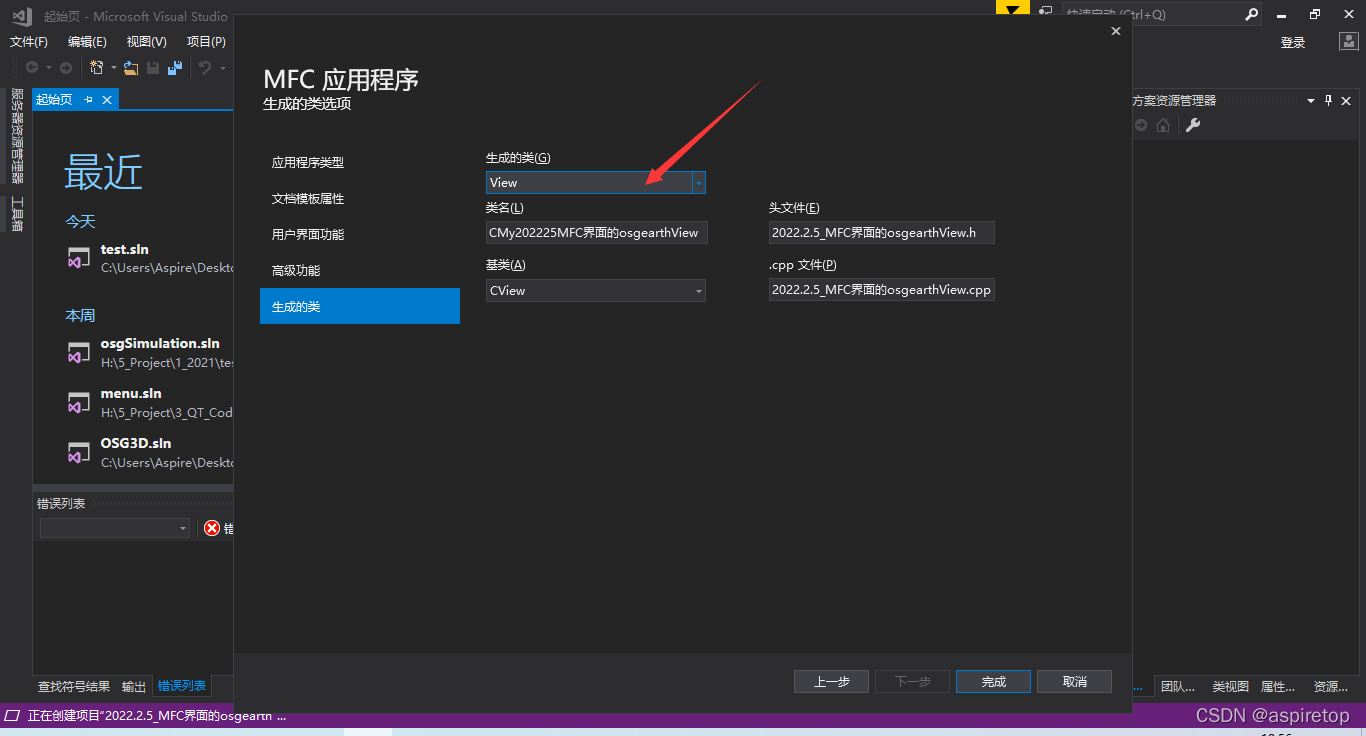1366x736 pixels.
Task: Click the 类名 input field
Action: pyautogui.click(x=596, y=232)
